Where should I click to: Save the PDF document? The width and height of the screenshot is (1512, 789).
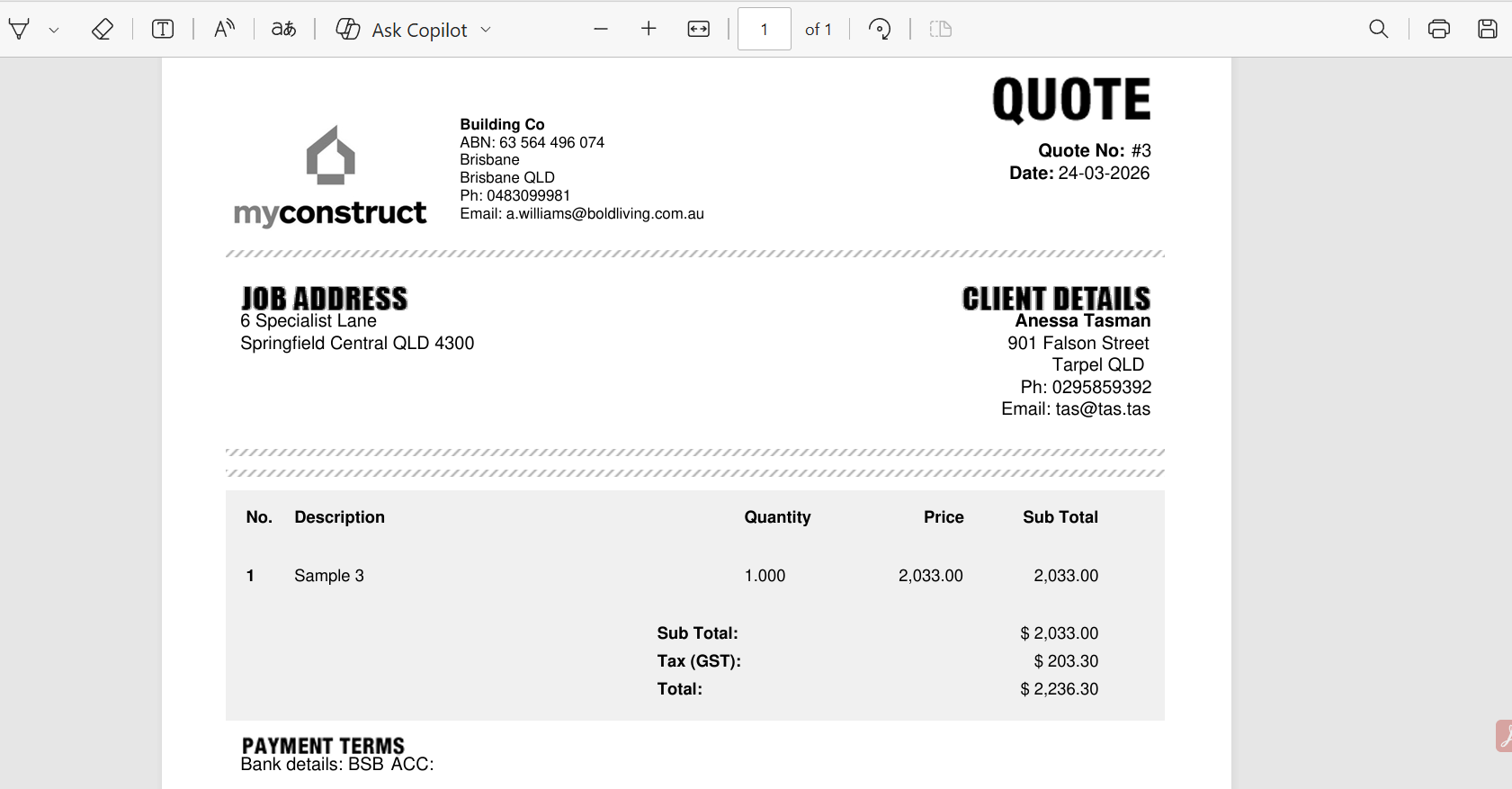[1488, 30]
